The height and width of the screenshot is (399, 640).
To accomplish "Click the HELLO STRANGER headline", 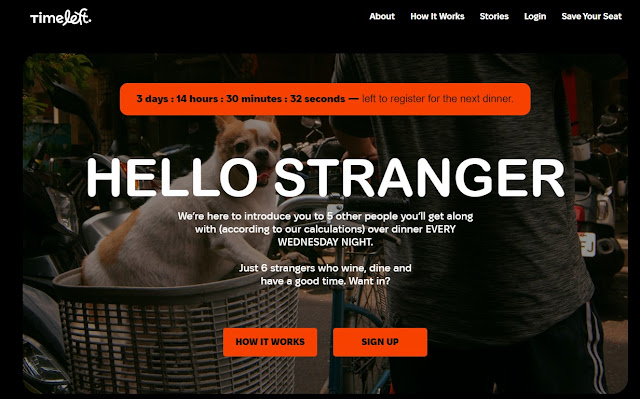I will coord(325,178).
